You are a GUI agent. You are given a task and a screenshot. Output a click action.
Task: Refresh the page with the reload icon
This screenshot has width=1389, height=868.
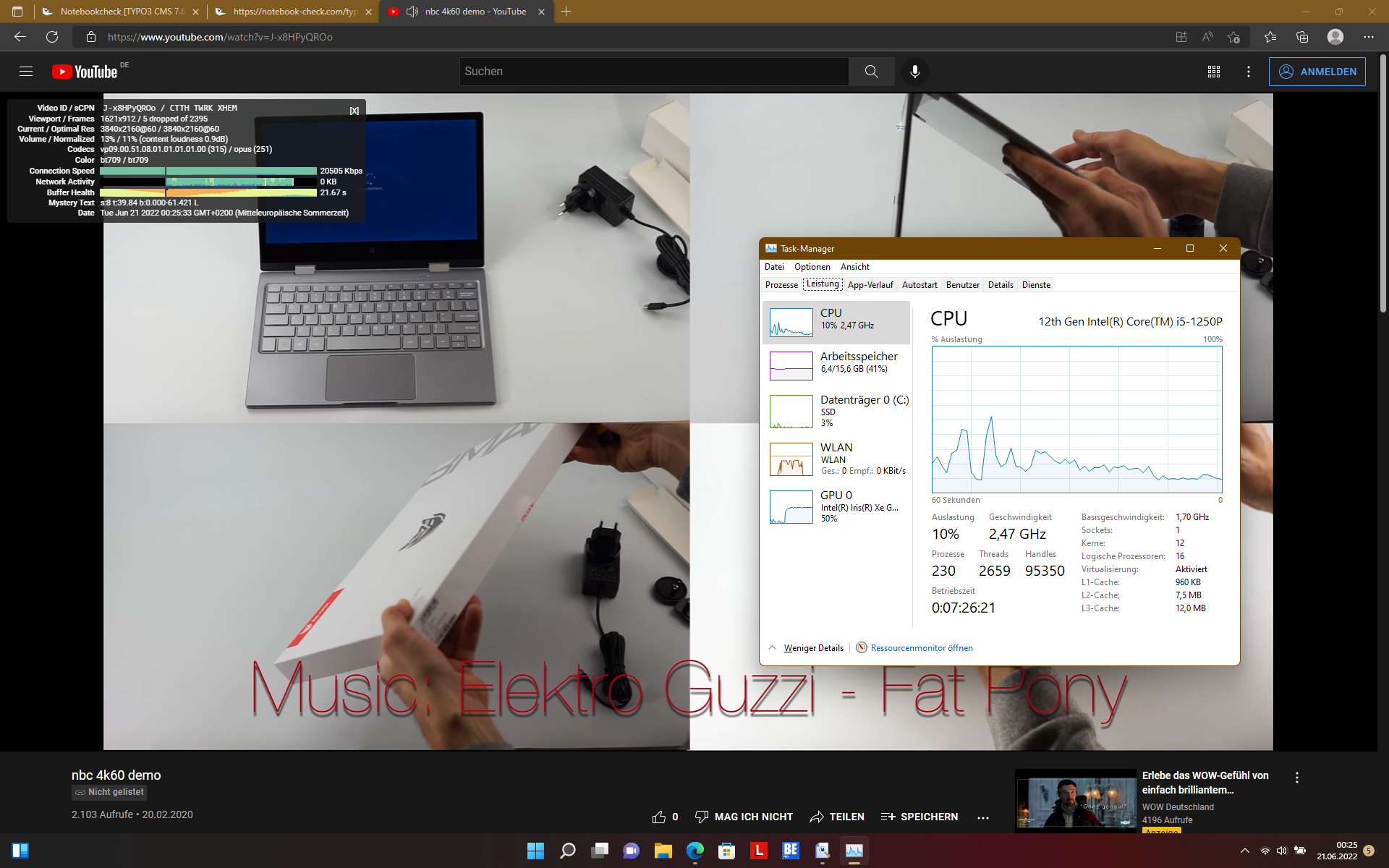click(x=52, y=37)
